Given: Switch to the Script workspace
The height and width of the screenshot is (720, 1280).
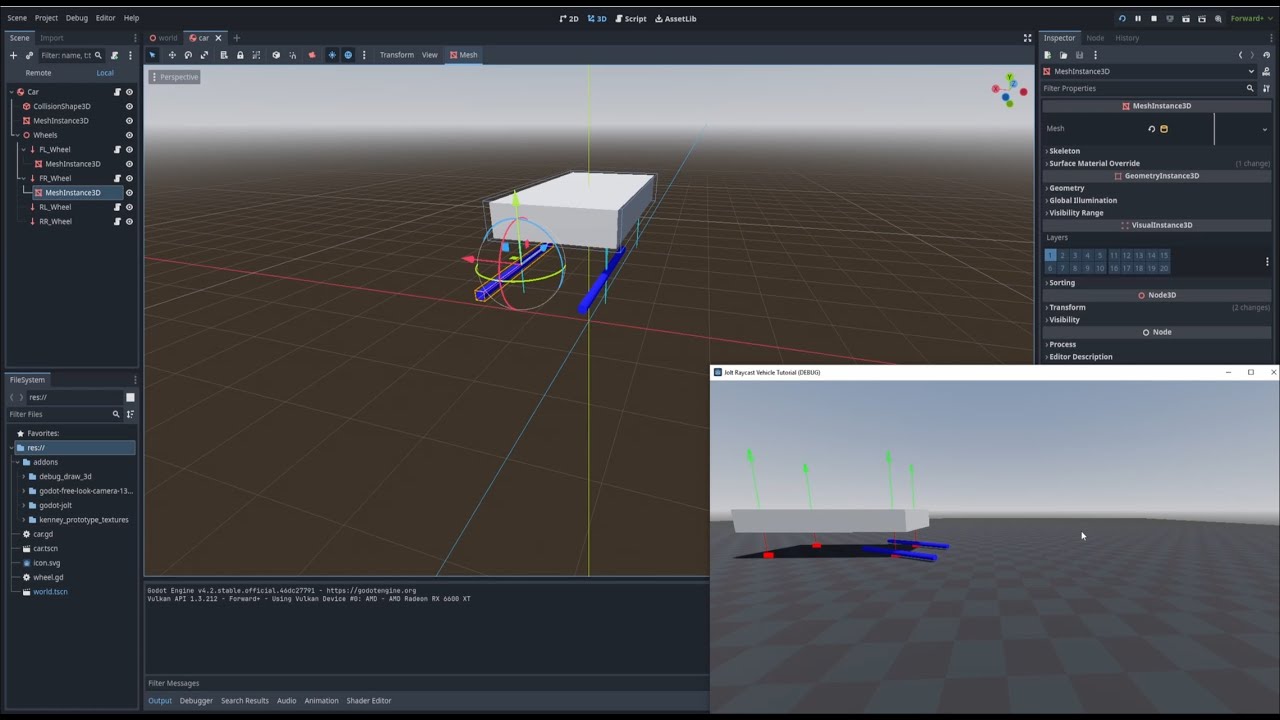Looking at the screenshot, I should (630, 18).
